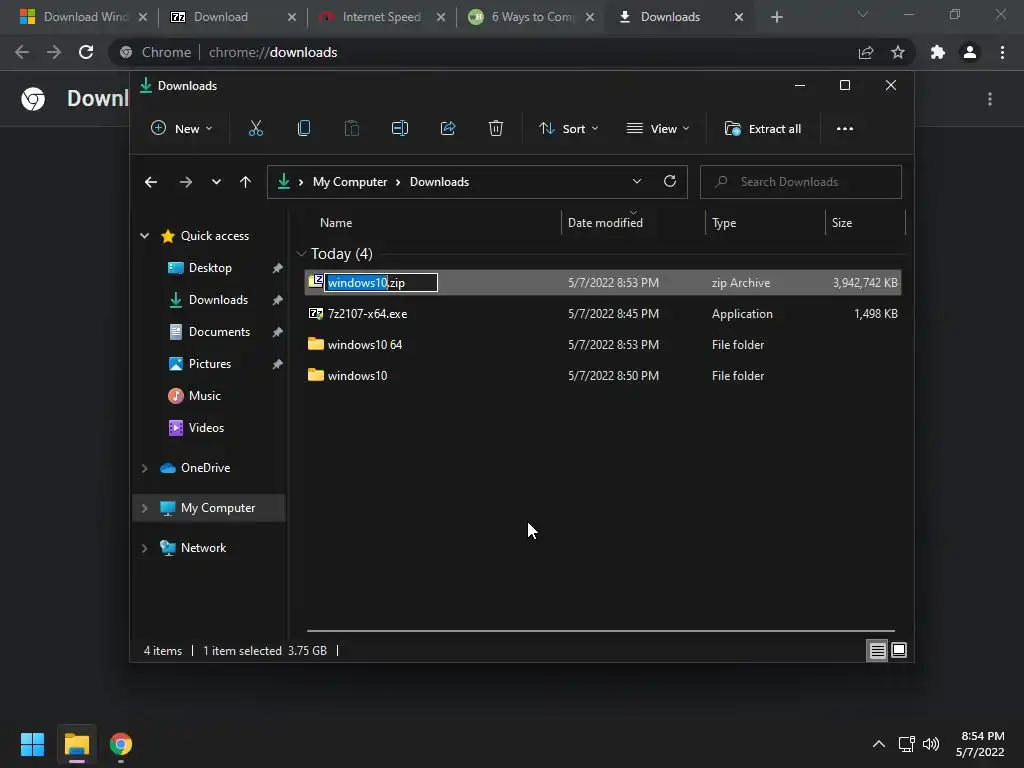The height and width of the screenshot is (768, 1024).
Task: Open Chrome extensions puzzle icon
Action: click(938, 52)
